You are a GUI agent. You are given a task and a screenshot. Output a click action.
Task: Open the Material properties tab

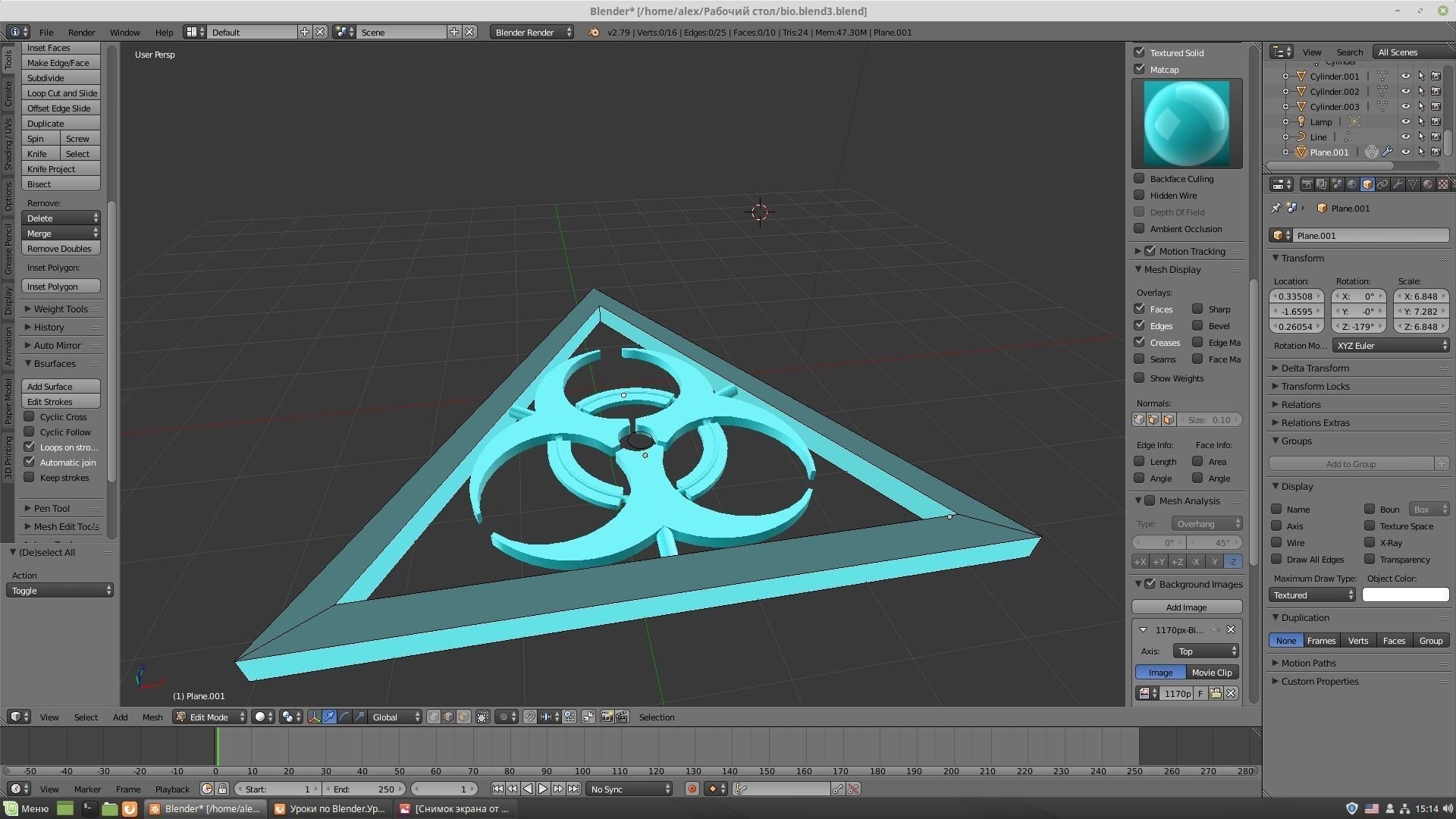click(x=1428, y=184)
